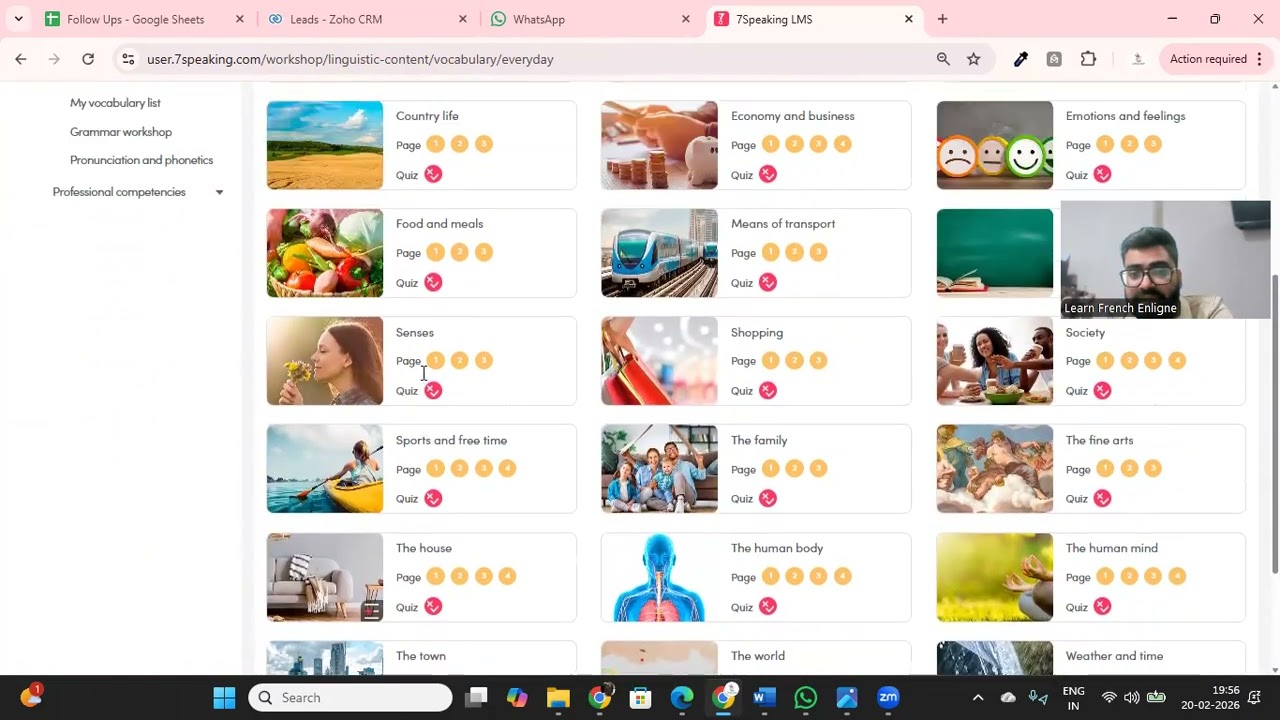
Task: Click the page vertical scrollbar thumb
Action: pos(1274,424)
